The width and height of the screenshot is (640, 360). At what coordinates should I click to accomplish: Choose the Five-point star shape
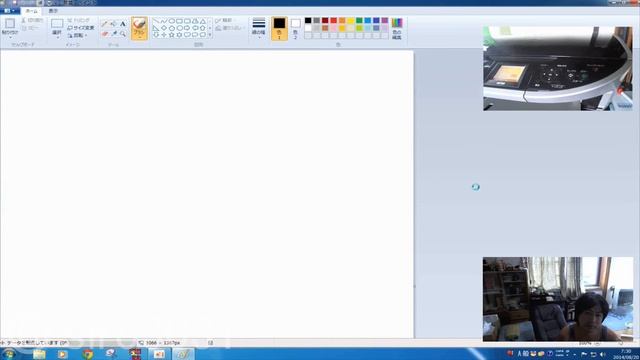(171, 35)
